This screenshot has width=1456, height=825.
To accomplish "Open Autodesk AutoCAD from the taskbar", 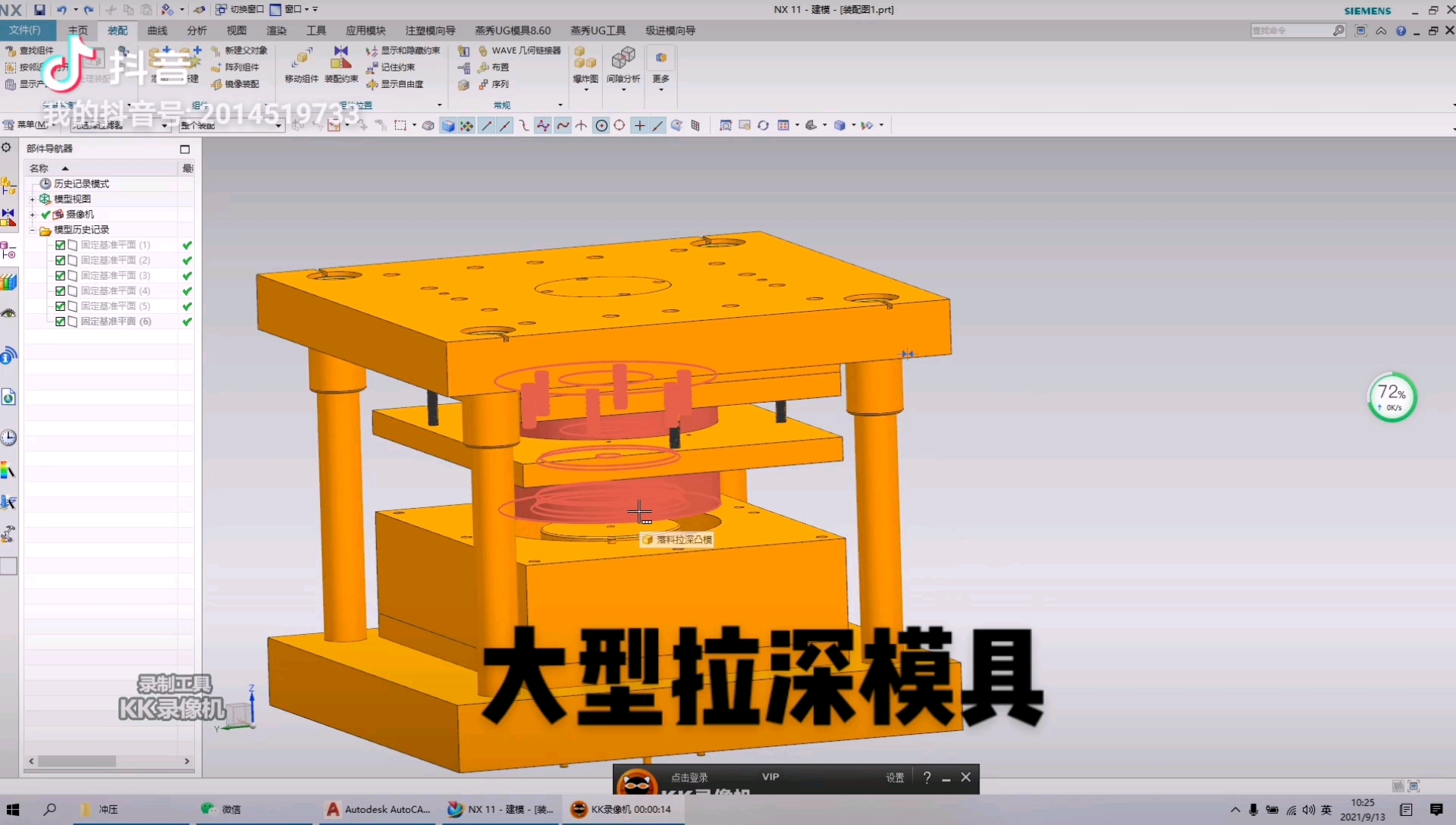I will pyautogui.click(x=378, y=809).
